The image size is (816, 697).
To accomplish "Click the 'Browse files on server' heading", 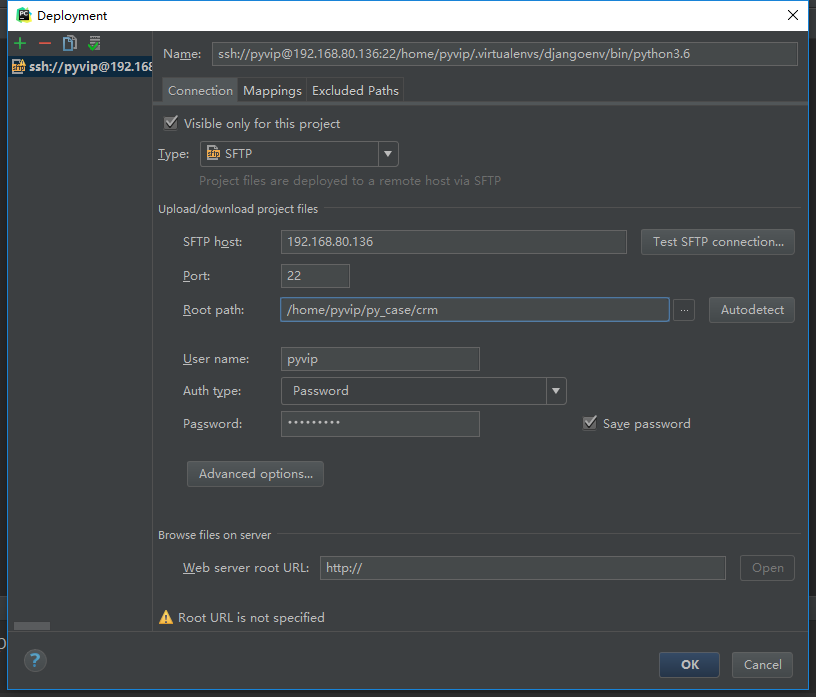I will (x=214, y=535).
